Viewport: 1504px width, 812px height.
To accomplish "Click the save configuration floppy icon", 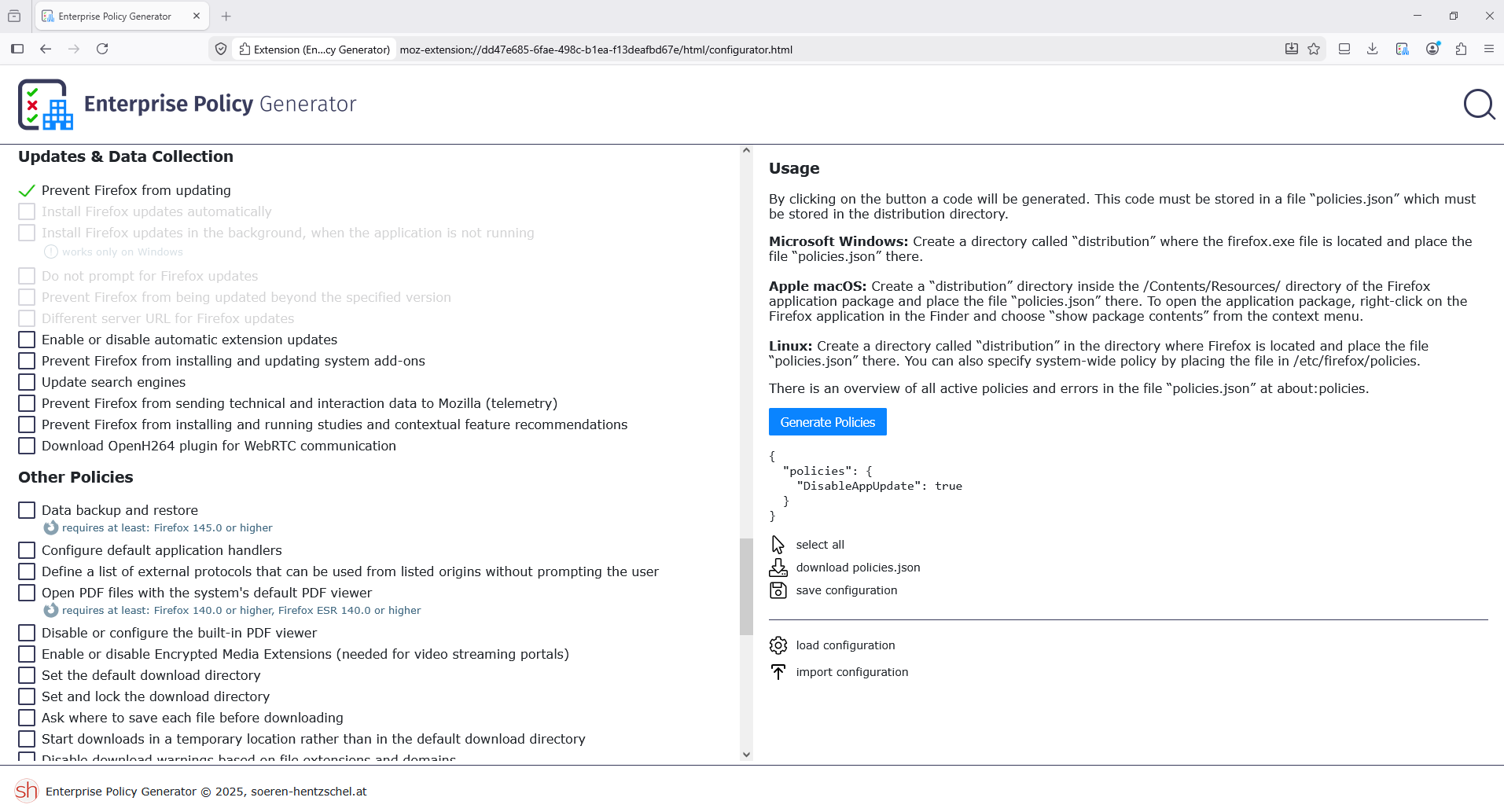I will pyautogui.click(x=778, y=590).
